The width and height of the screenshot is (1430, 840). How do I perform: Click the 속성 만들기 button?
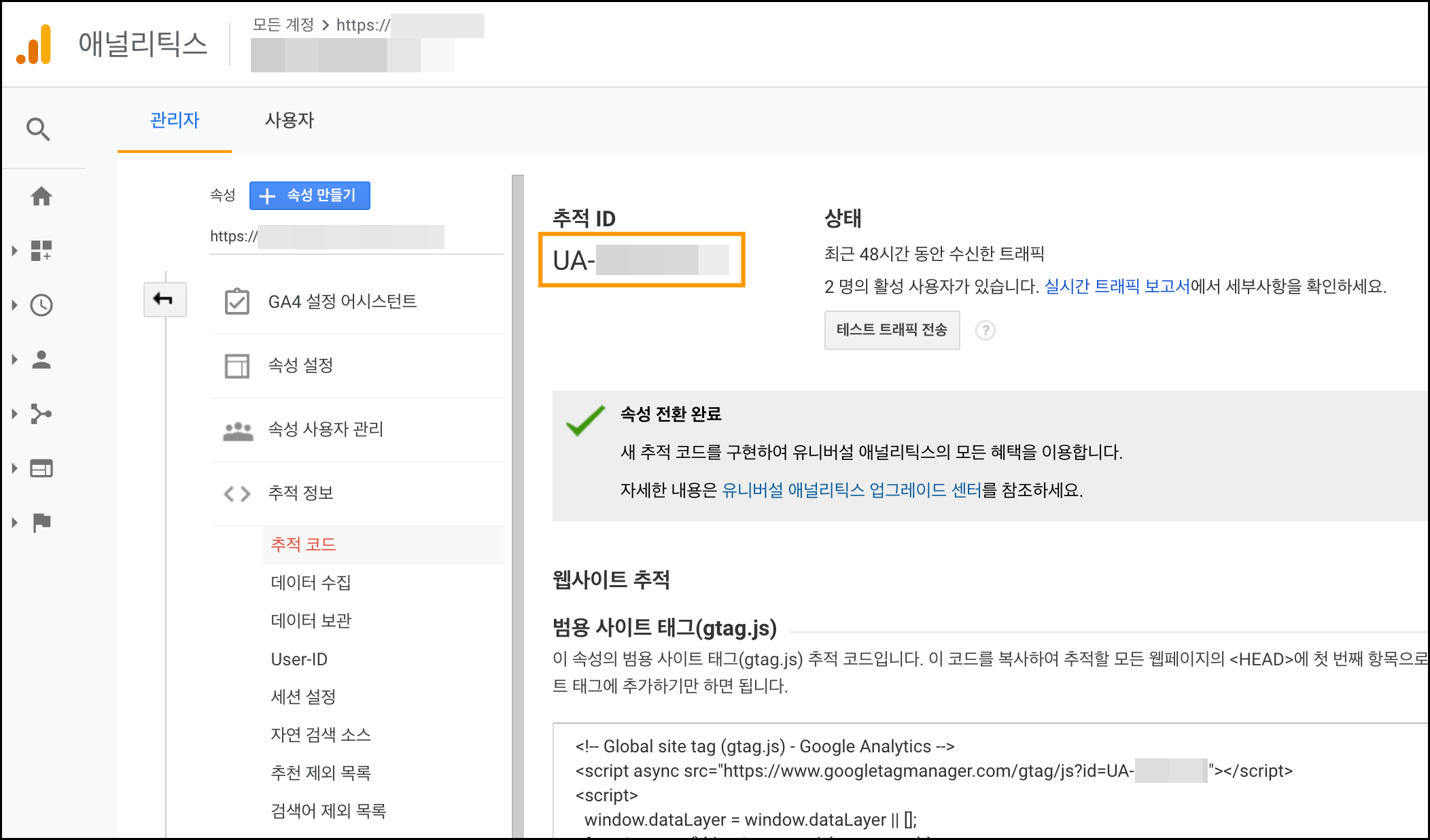coord(310,196)
